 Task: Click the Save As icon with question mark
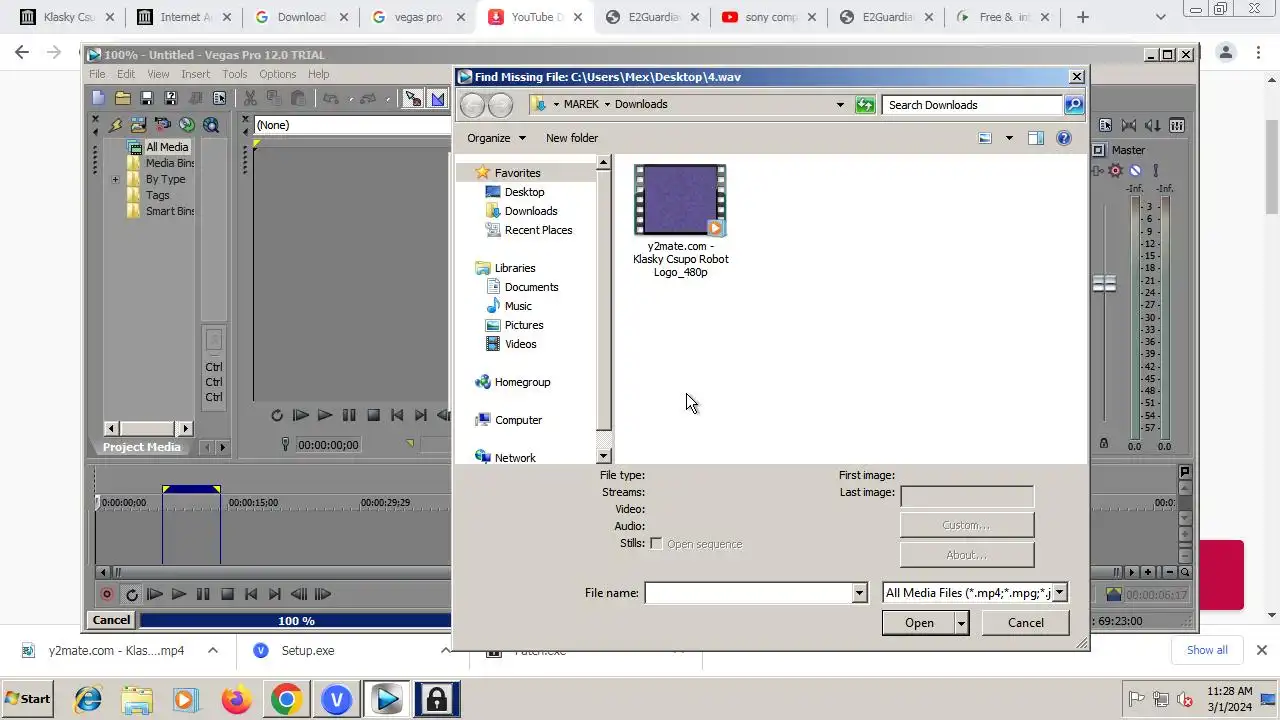tap(170, 98)
